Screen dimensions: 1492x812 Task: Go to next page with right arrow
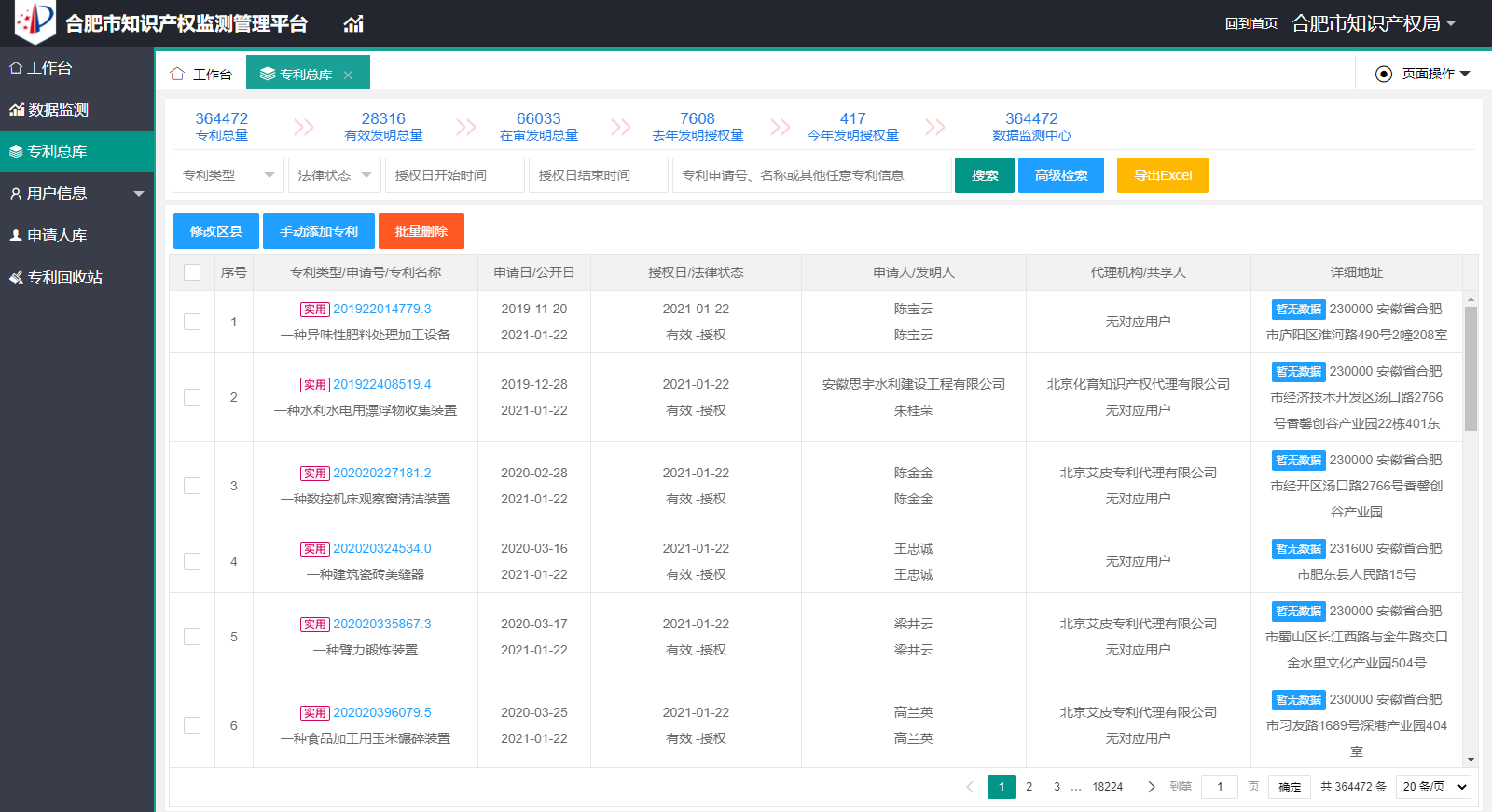[x=1151, y=787]
